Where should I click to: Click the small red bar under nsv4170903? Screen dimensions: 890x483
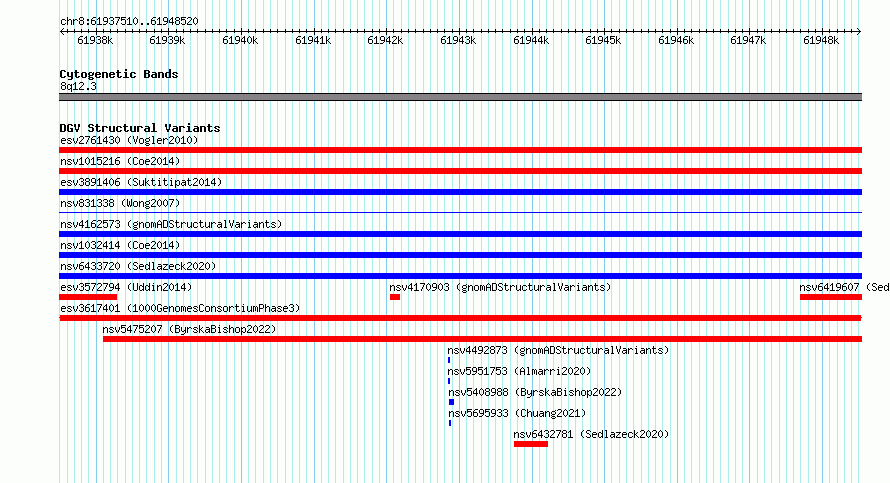point(395,297)
